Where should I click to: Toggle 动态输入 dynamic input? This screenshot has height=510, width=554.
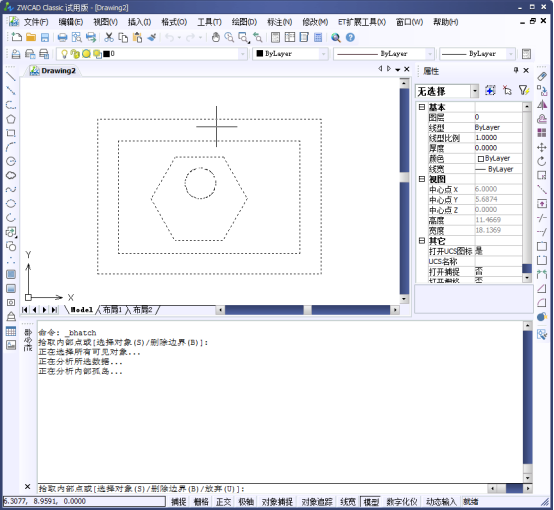[x=441, y=502]
